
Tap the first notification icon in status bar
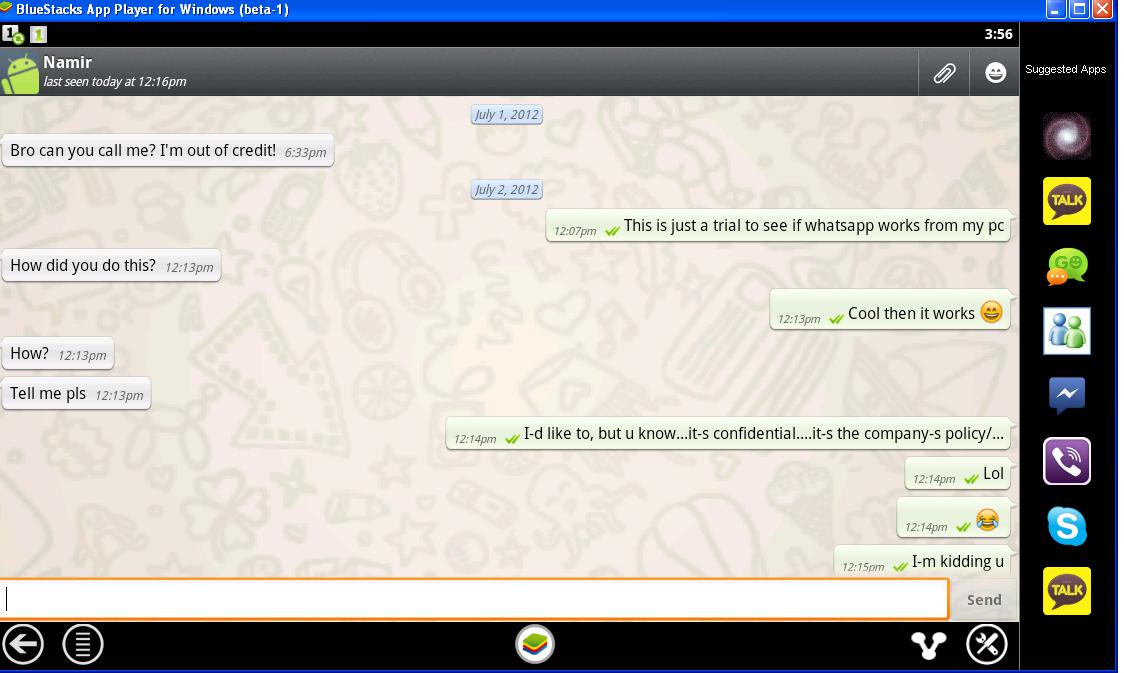click(x=12, y=34)
